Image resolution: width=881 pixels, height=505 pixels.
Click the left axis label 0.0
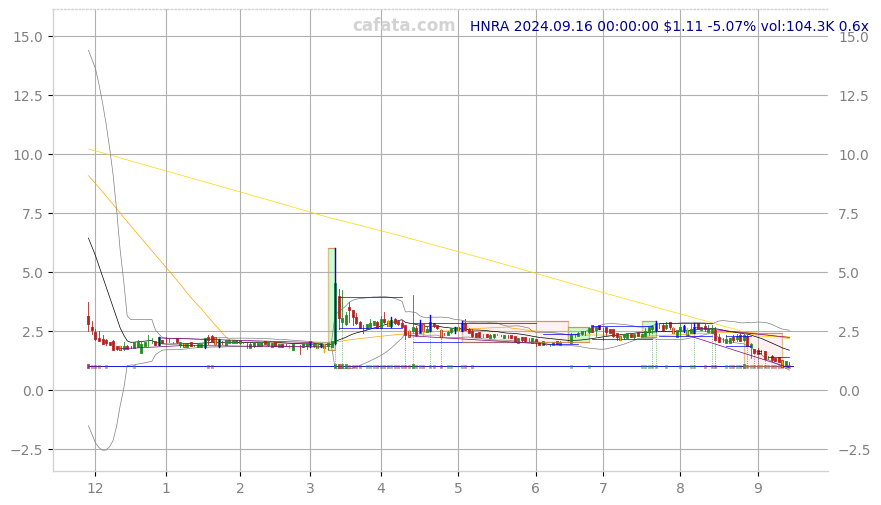[31, 391]
